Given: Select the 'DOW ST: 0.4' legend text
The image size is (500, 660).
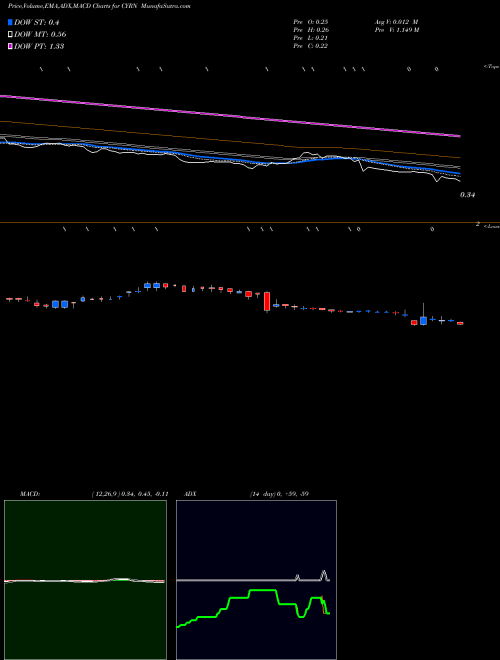Looking at the screenshot, I should [x=36, y=22].
